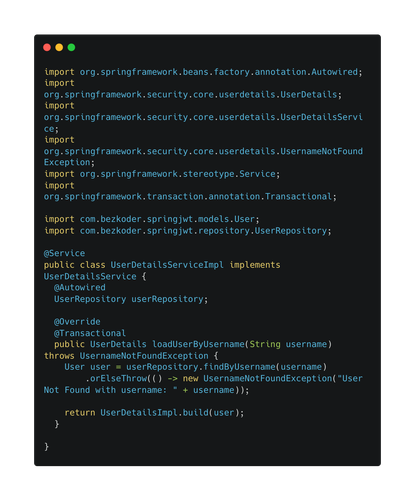Screen dimensions: 415x500
Task: Click the red close dot
Action: (x=47, y=47)
